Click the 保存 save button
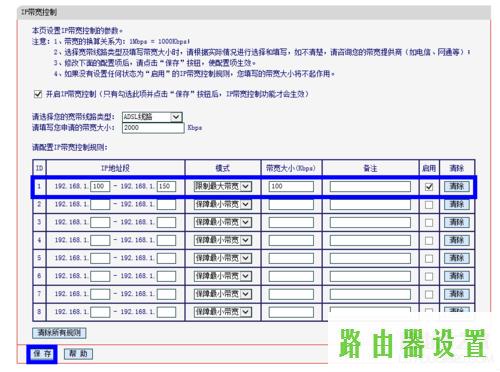Image resolution: width=500 pixels, height=372 pixels. 42,354
